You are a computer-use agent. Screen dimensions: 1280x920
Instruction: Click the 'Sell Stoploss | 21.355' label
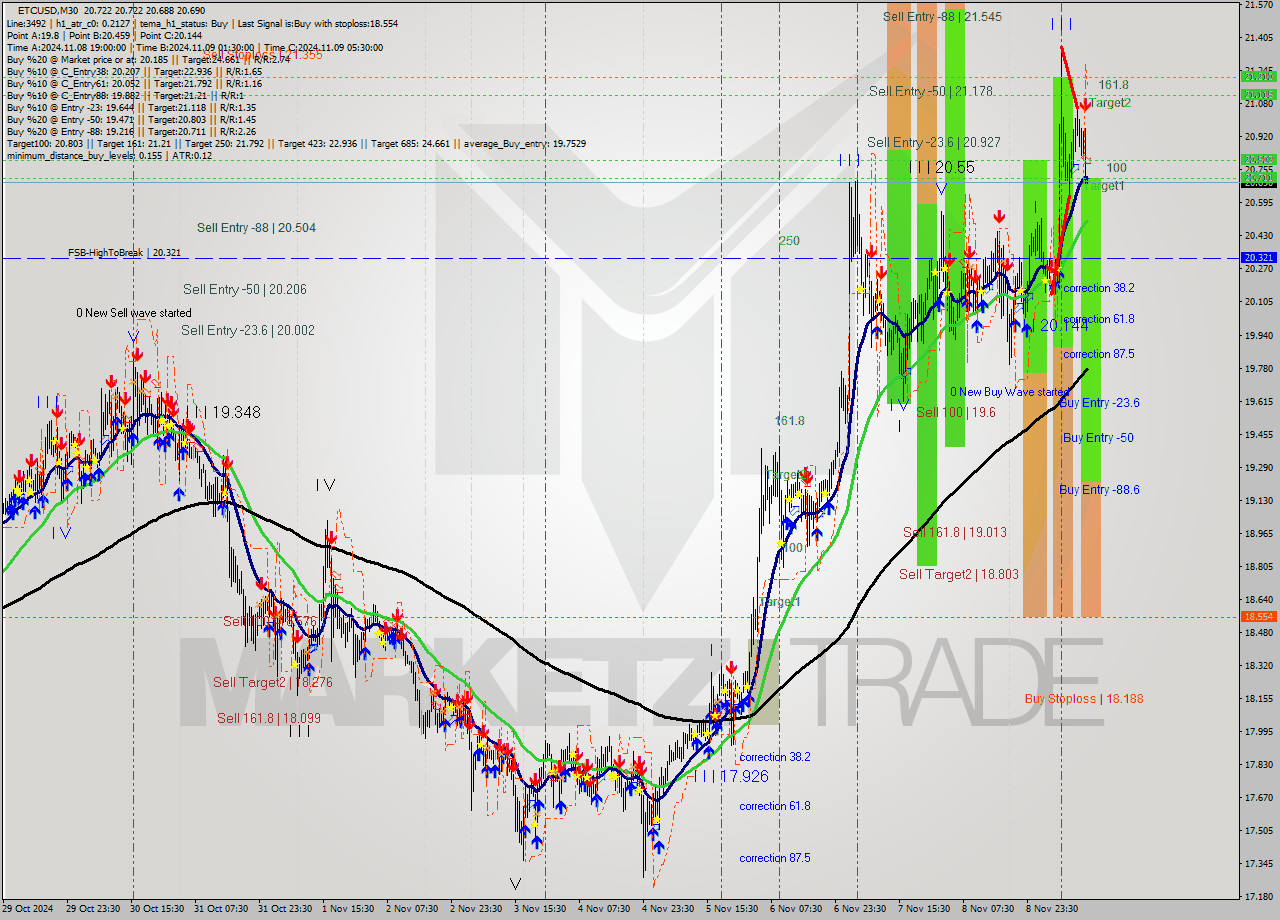pos(263,55)
